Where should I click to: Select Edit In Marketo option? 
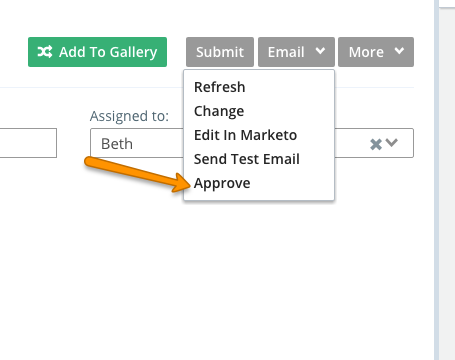(245, 135)
